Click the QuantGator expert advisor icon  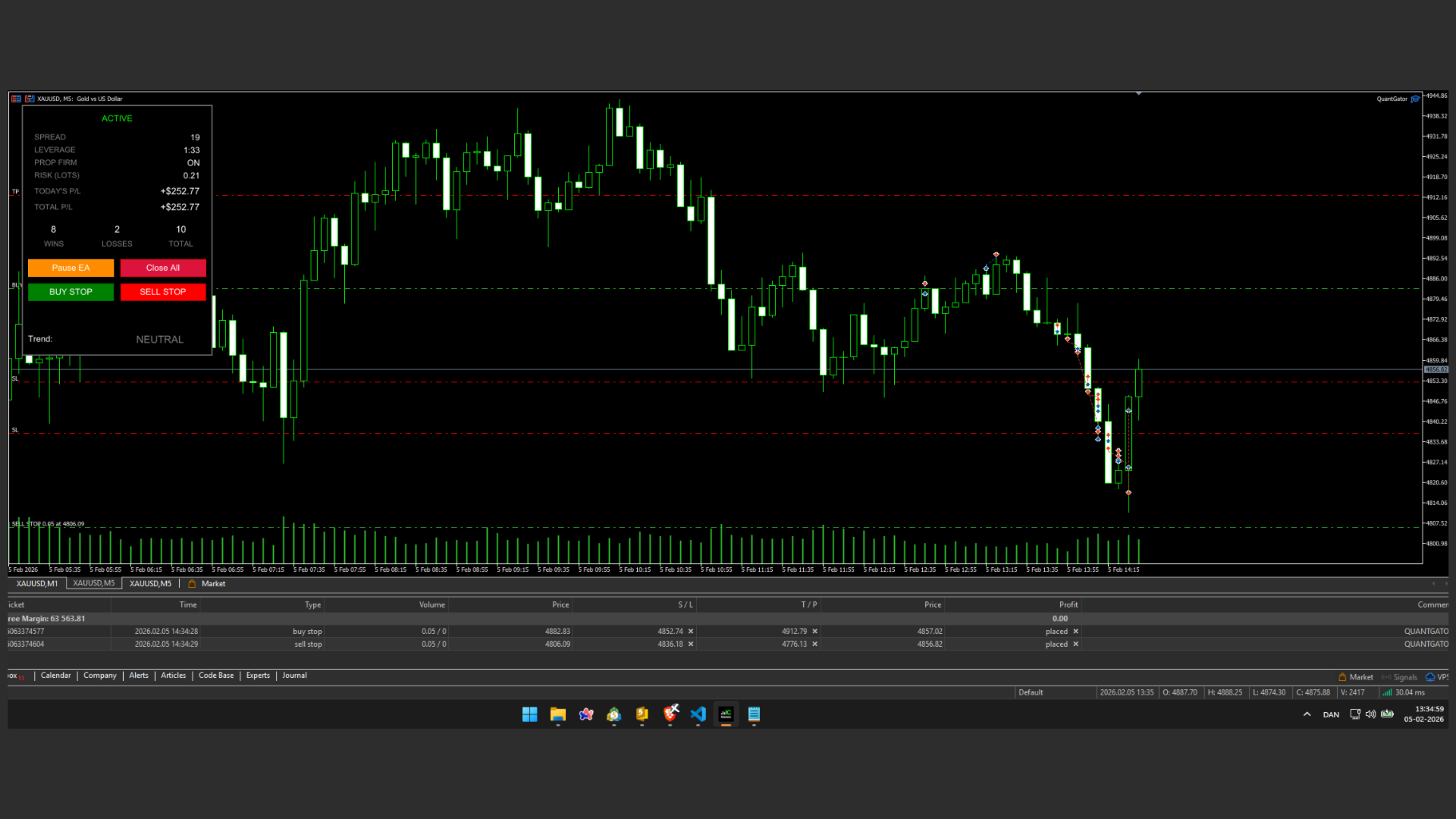click(x=1415, y=99)
